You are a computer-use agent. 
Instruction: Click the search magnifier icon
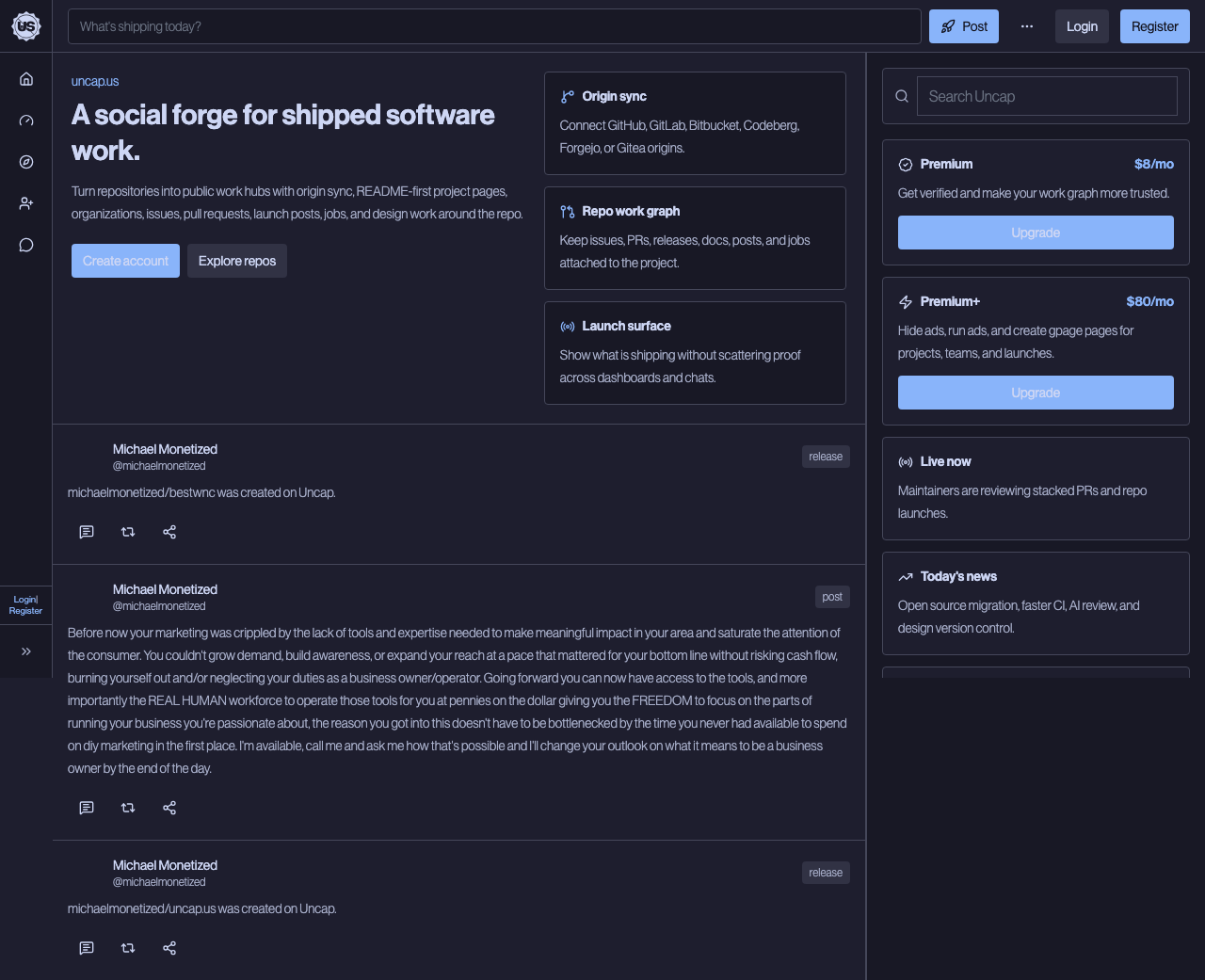pyautogui.click(x=902, y=96)
